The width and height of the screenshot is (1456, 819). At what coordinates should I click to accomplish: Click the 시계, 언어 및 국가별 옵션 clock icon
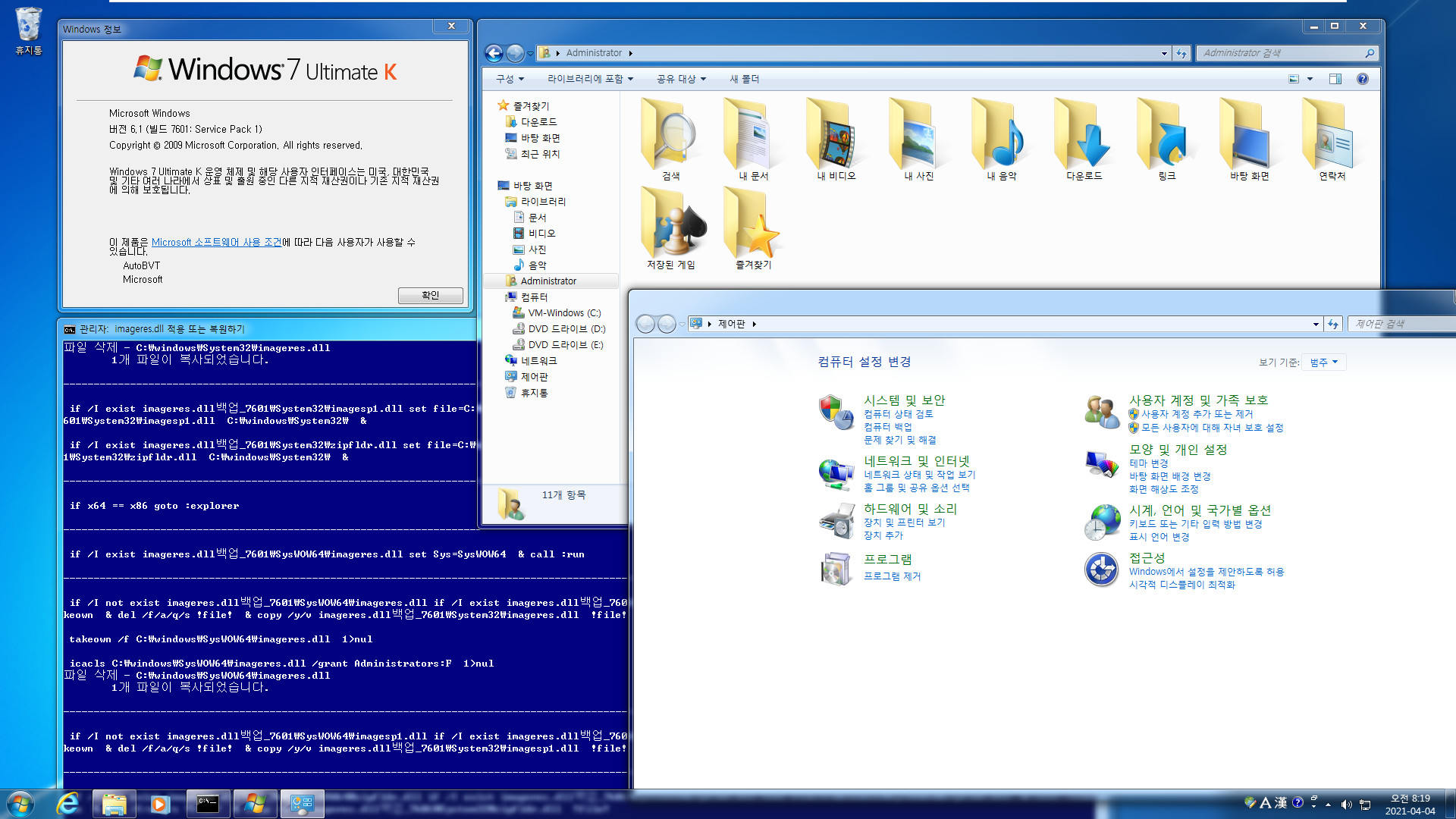coord(1102,522)
